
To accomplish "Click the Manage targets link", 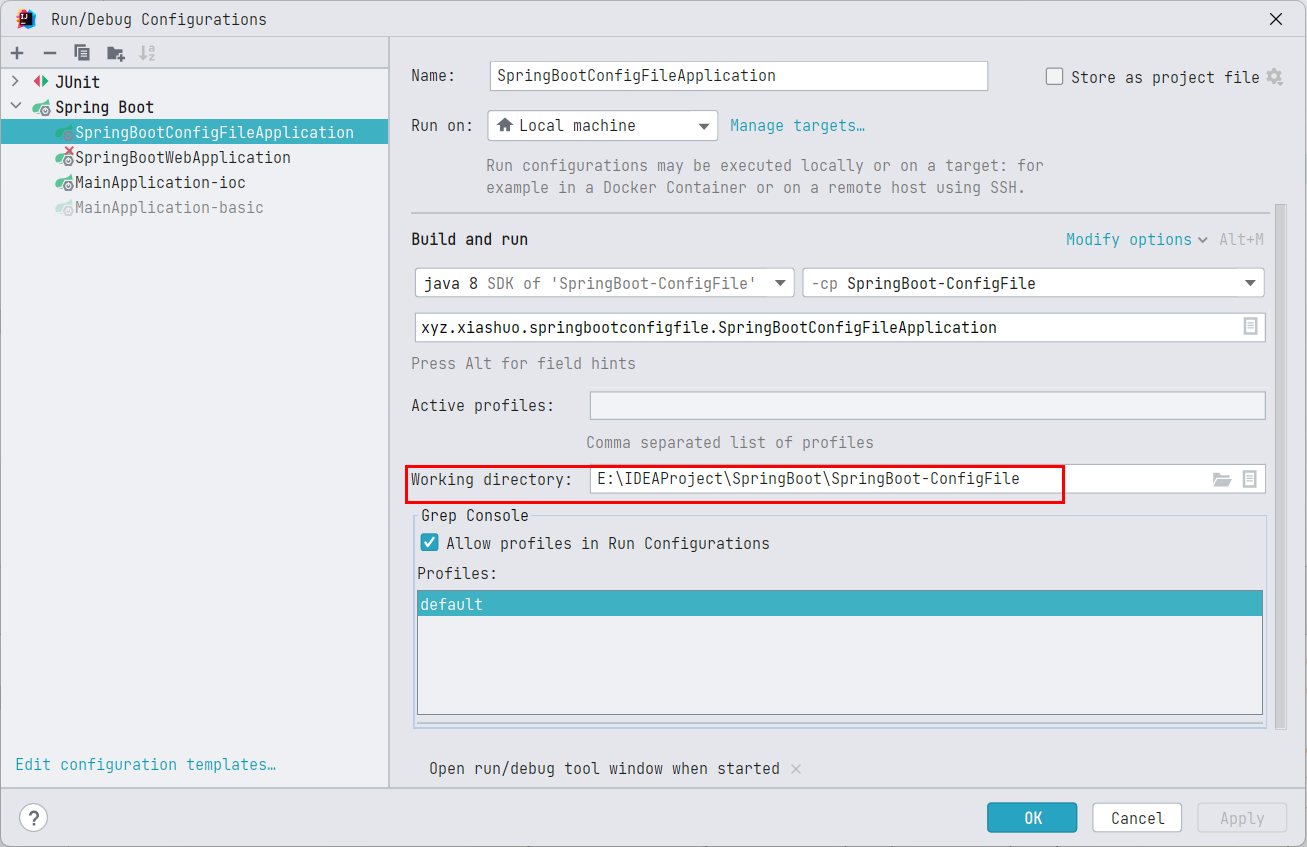I will (x=797, y=126).
